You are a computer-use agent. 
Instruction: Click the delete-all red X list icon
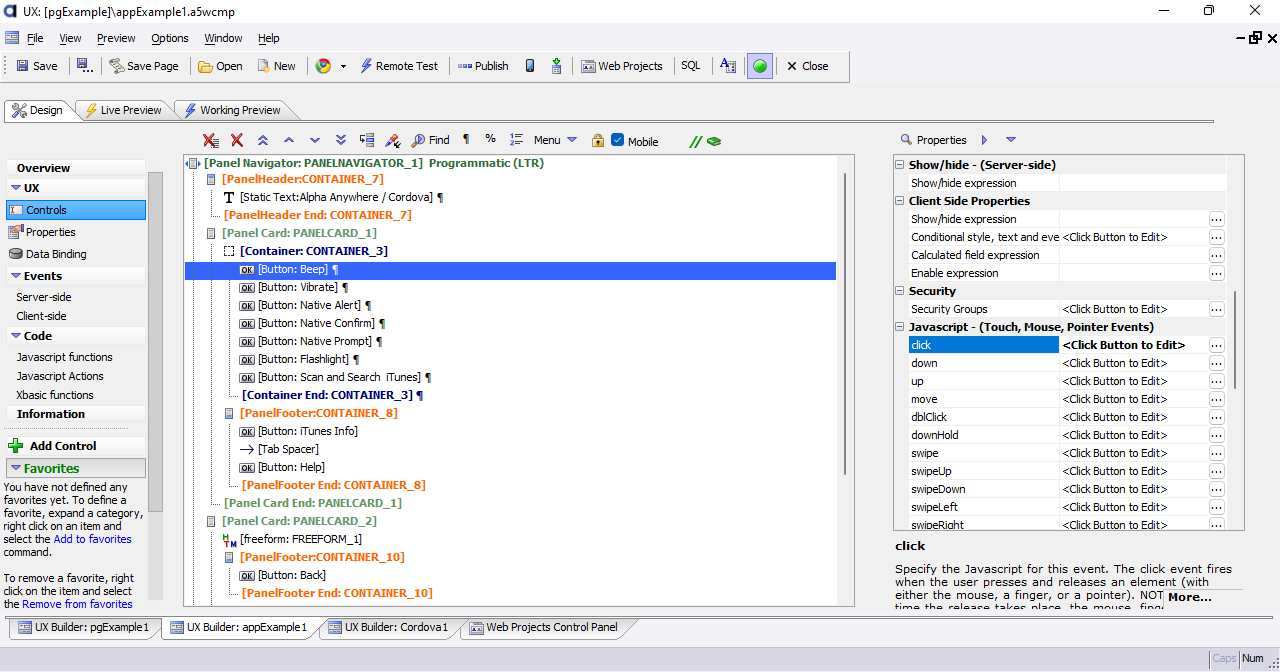(x=211, y=140)
